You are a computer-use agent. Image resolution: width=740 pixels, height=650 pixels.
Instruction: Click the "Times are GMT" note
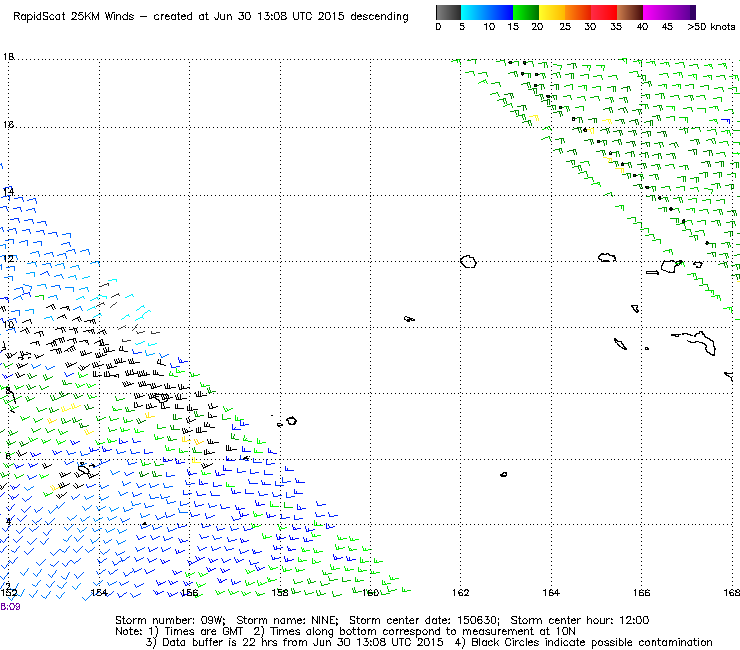pyautogui.click(x=203, y=632)
